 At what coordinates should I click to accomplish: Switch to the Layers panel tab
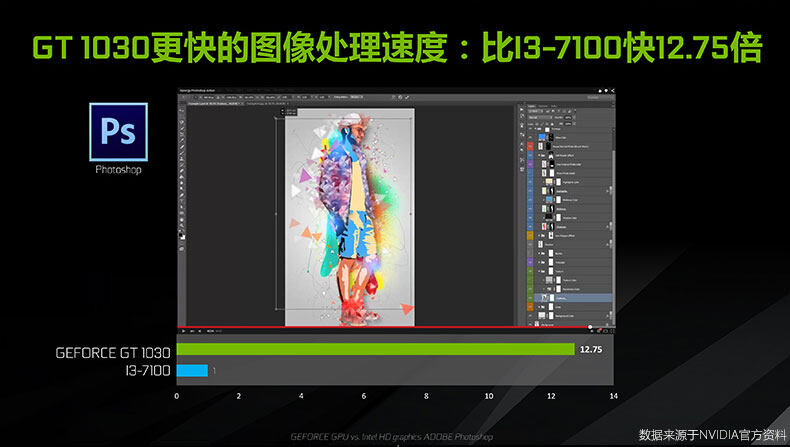coord(532,106)
